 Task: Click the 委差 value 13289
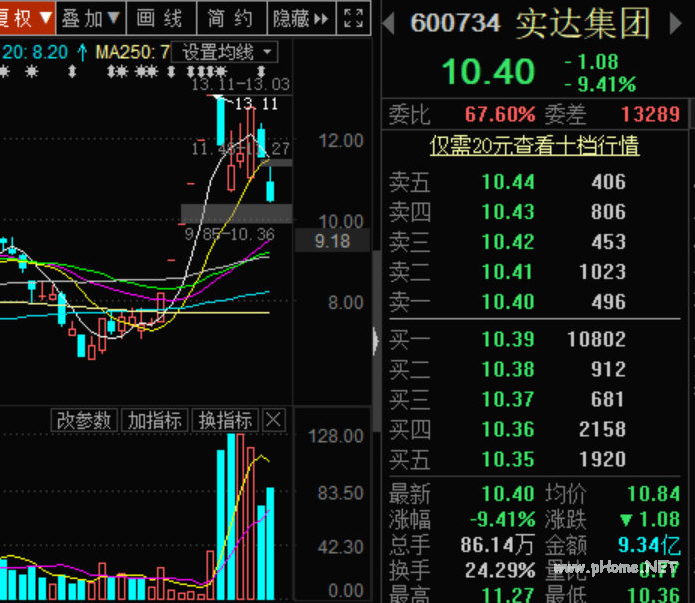pyautogui.click(x=651, y=115)
